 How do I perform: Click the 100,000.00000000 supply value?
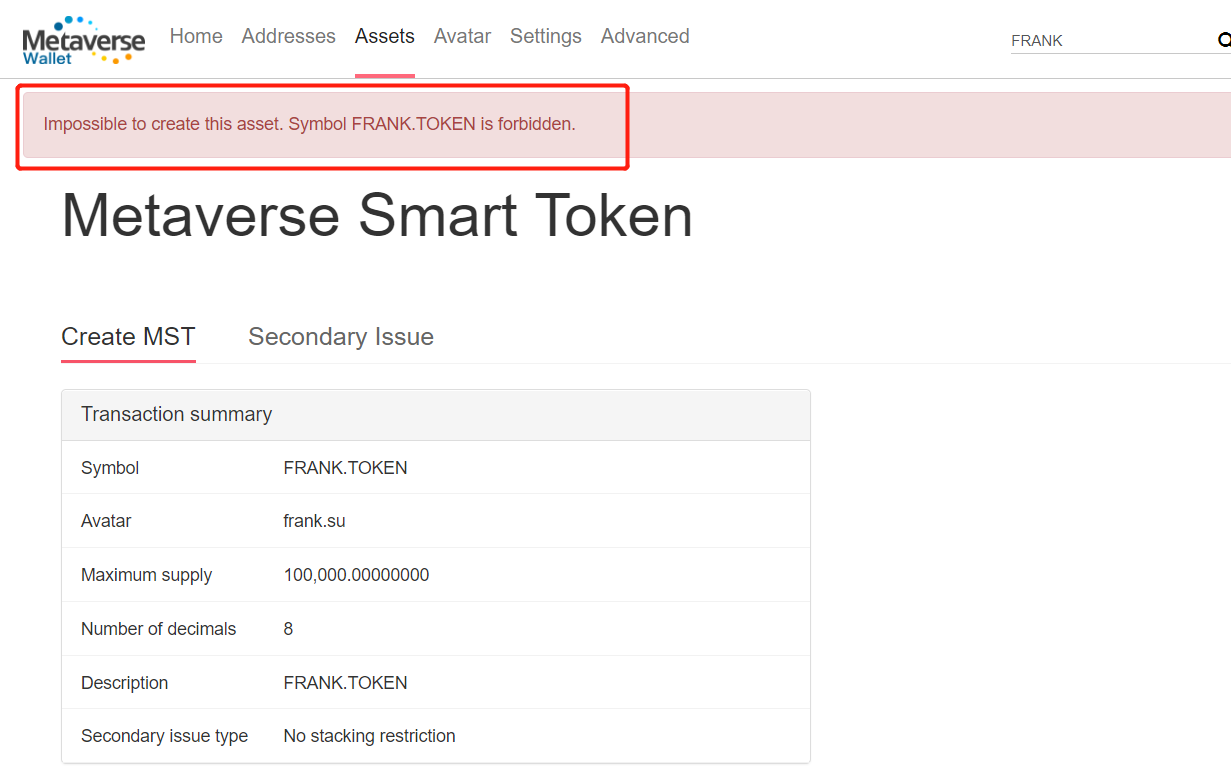[x=357, y=575]
